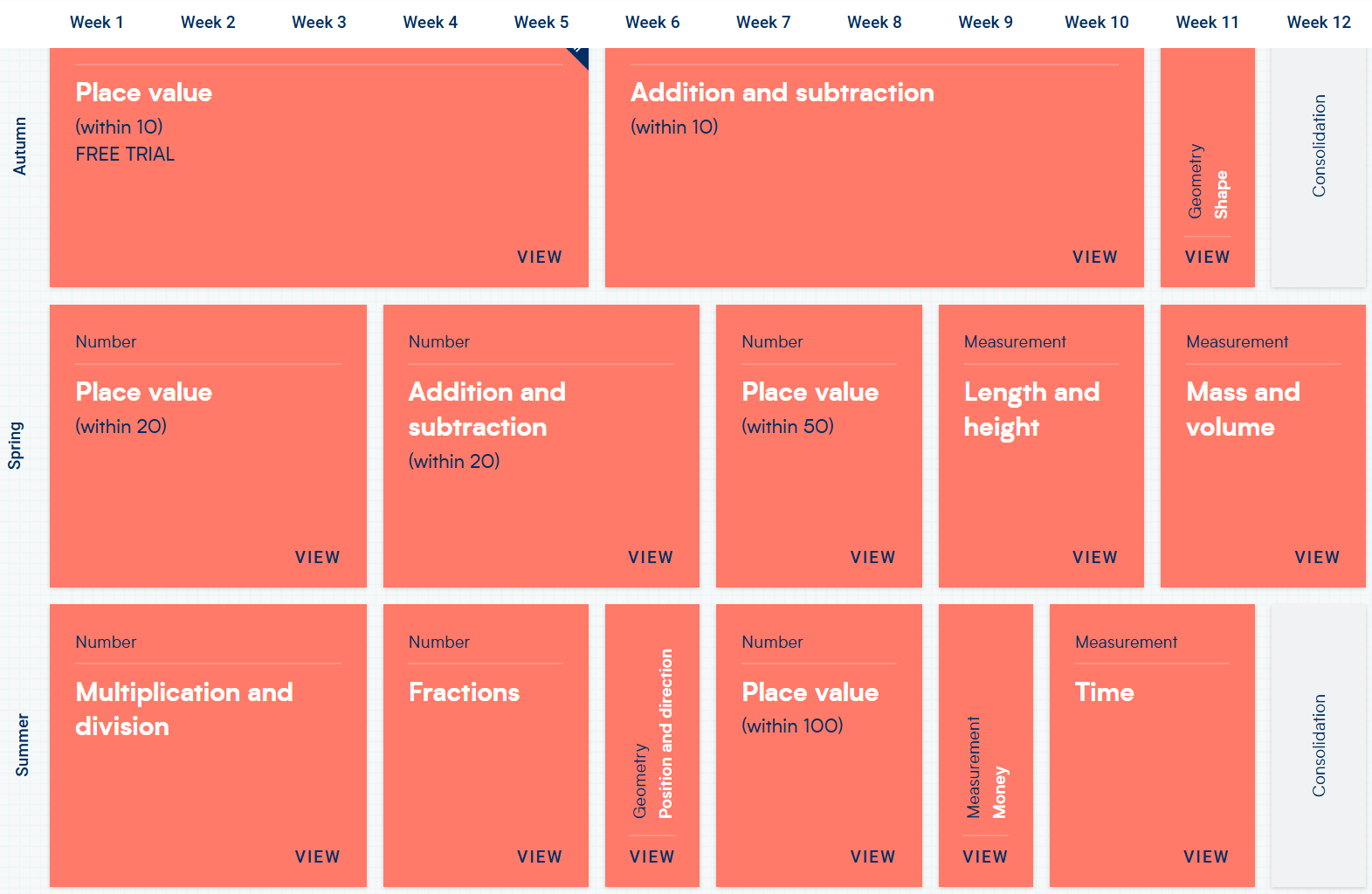The image size is (1372, 894).
Task: Open VIEW for Multiplication and division
Action: tap(317, 857)
